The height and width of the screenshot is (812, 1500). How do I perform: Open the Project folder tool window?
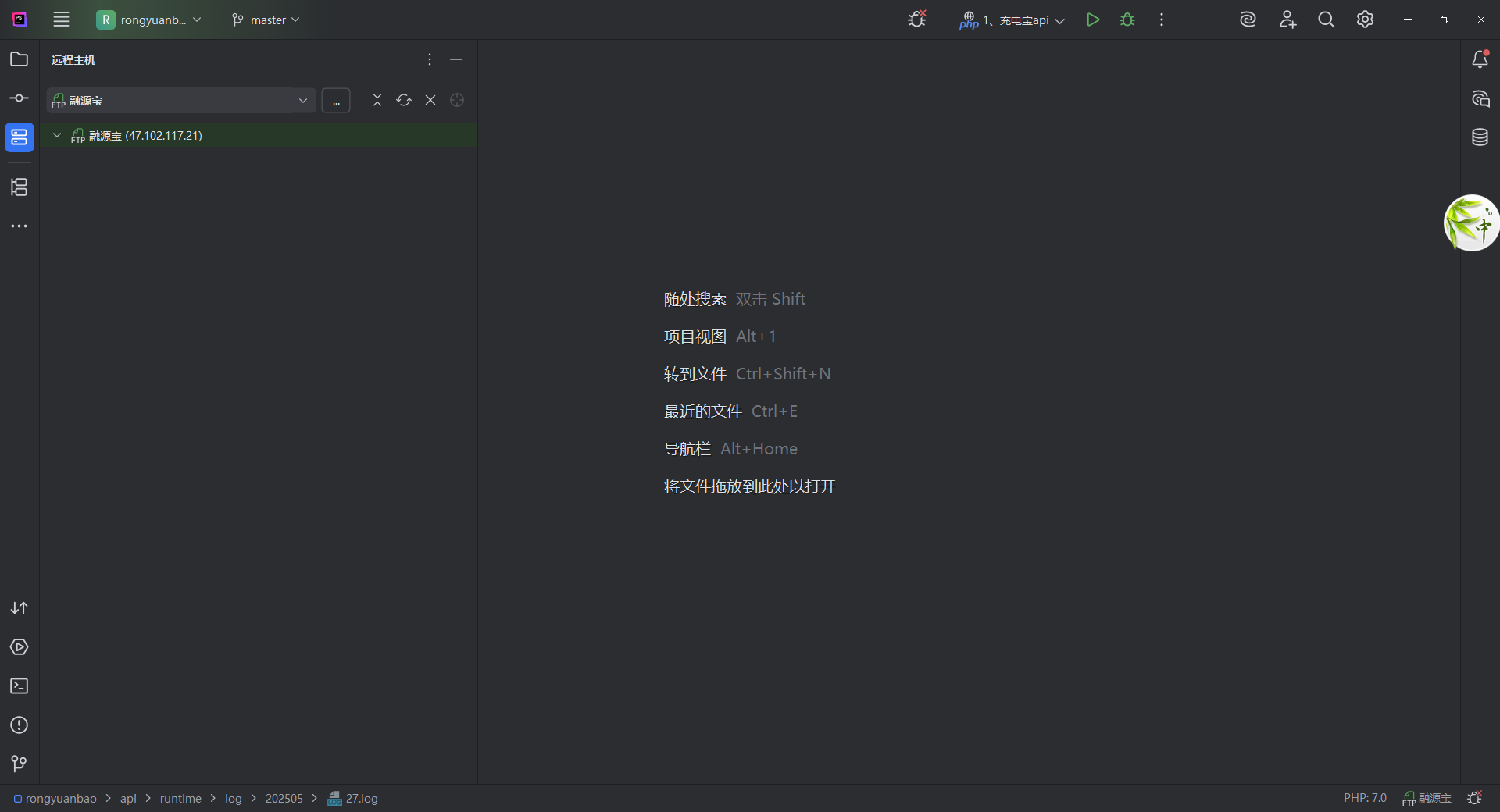[20, 59]
